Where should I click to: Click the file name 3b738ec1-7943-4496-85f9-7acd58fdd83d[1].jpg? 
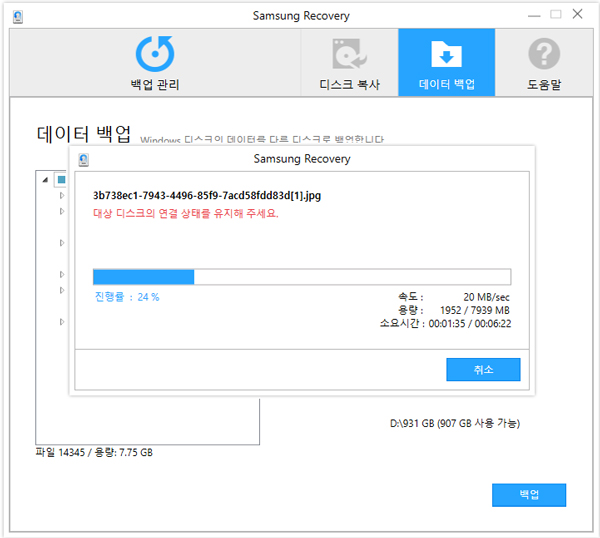click(x=207, y=196)
